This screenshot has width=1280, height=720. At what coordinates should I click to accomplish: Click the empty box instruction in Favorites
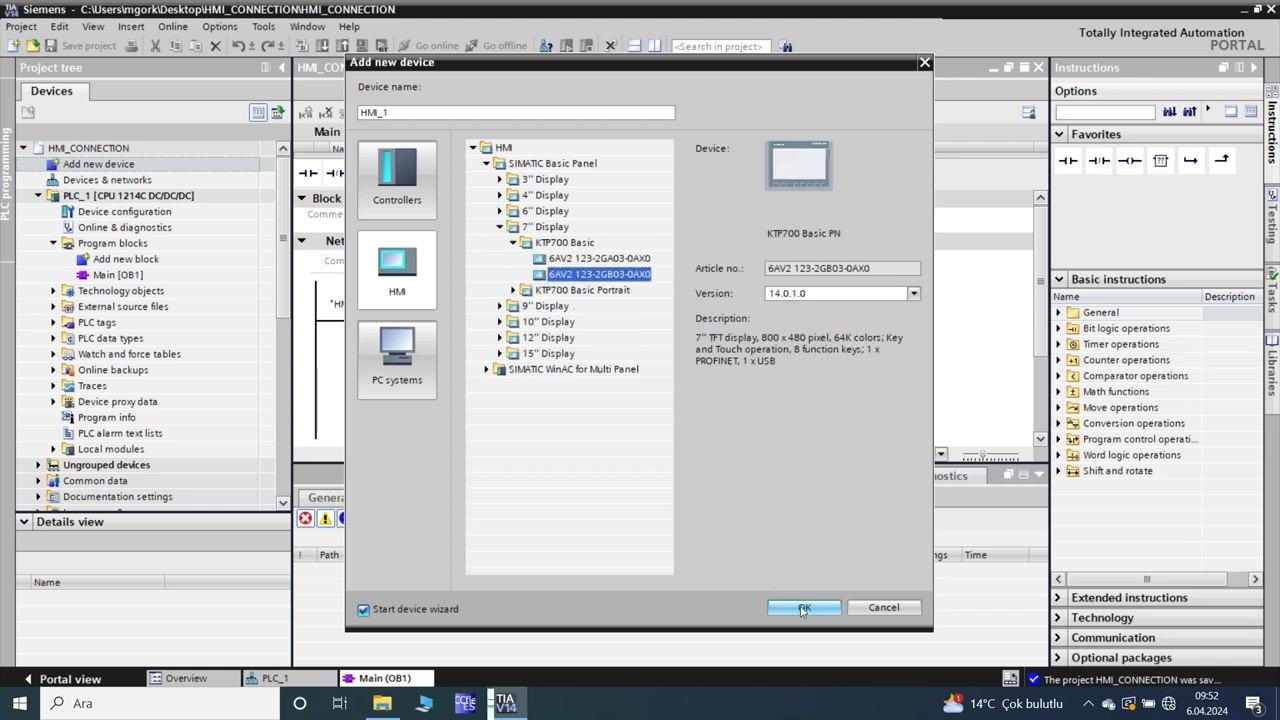(1160, 160)
